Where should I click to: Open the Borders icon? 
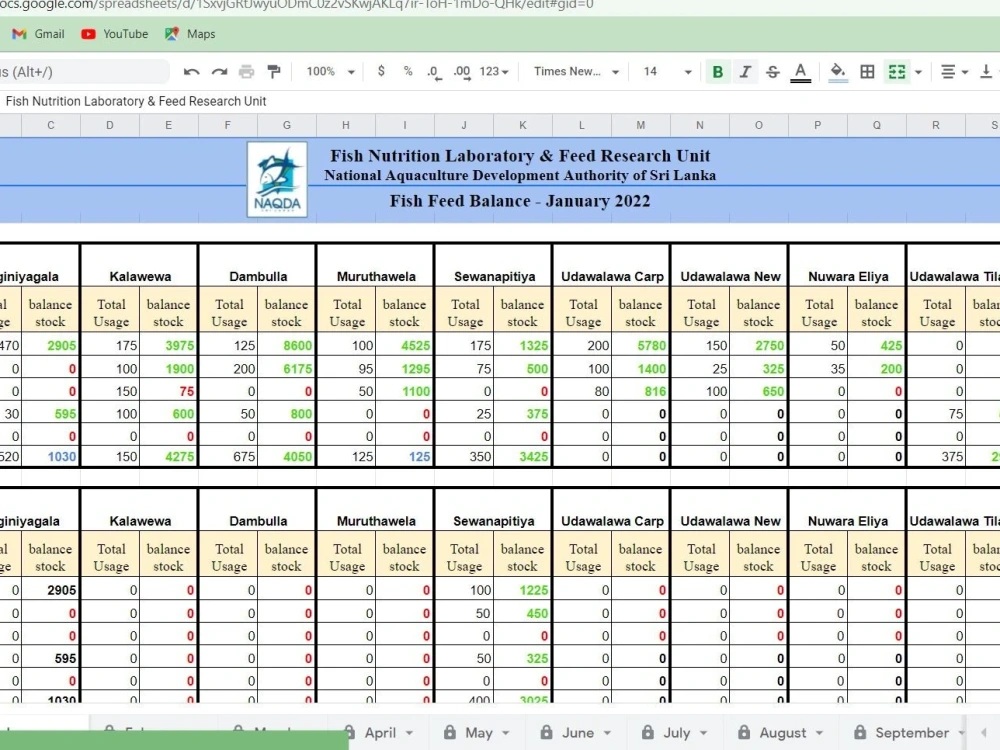pyautogui.click(x=867, y=72)
